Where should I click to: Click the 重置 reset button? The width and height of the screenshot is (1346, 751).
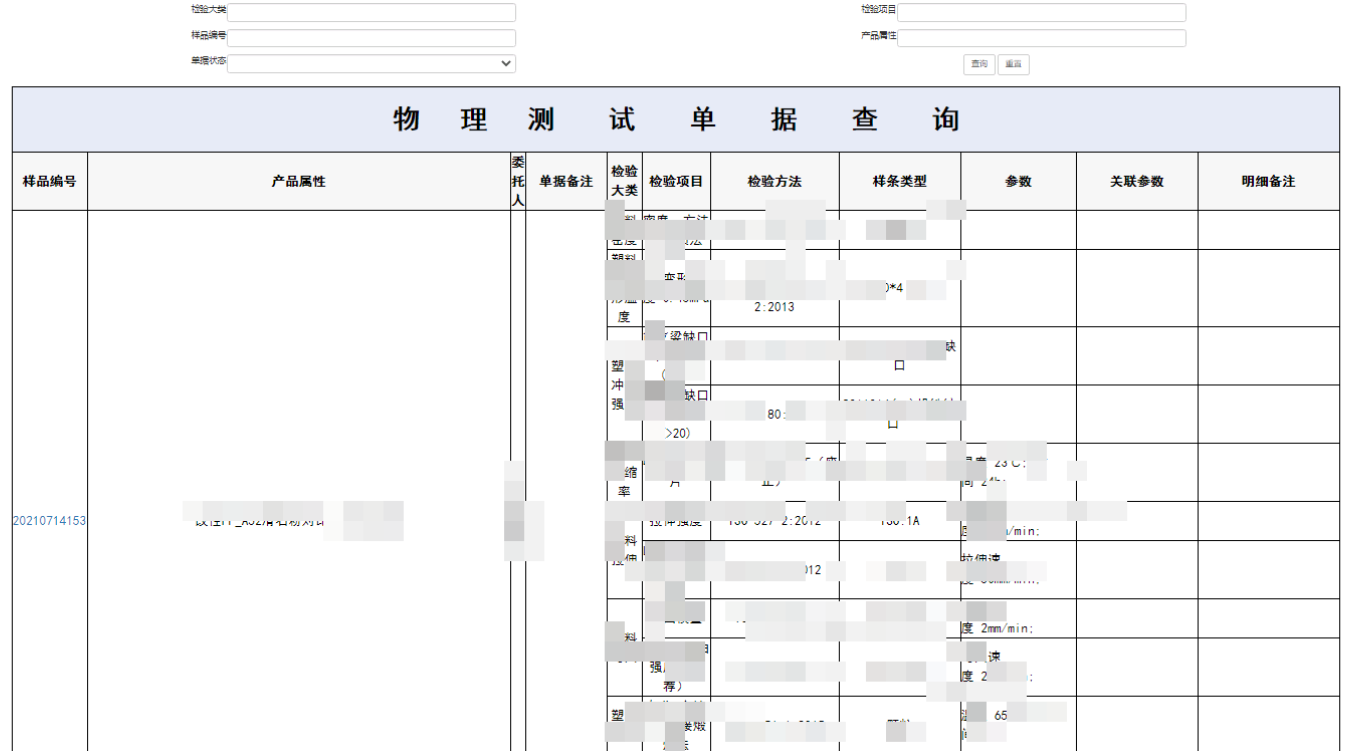click(1013, 64)
